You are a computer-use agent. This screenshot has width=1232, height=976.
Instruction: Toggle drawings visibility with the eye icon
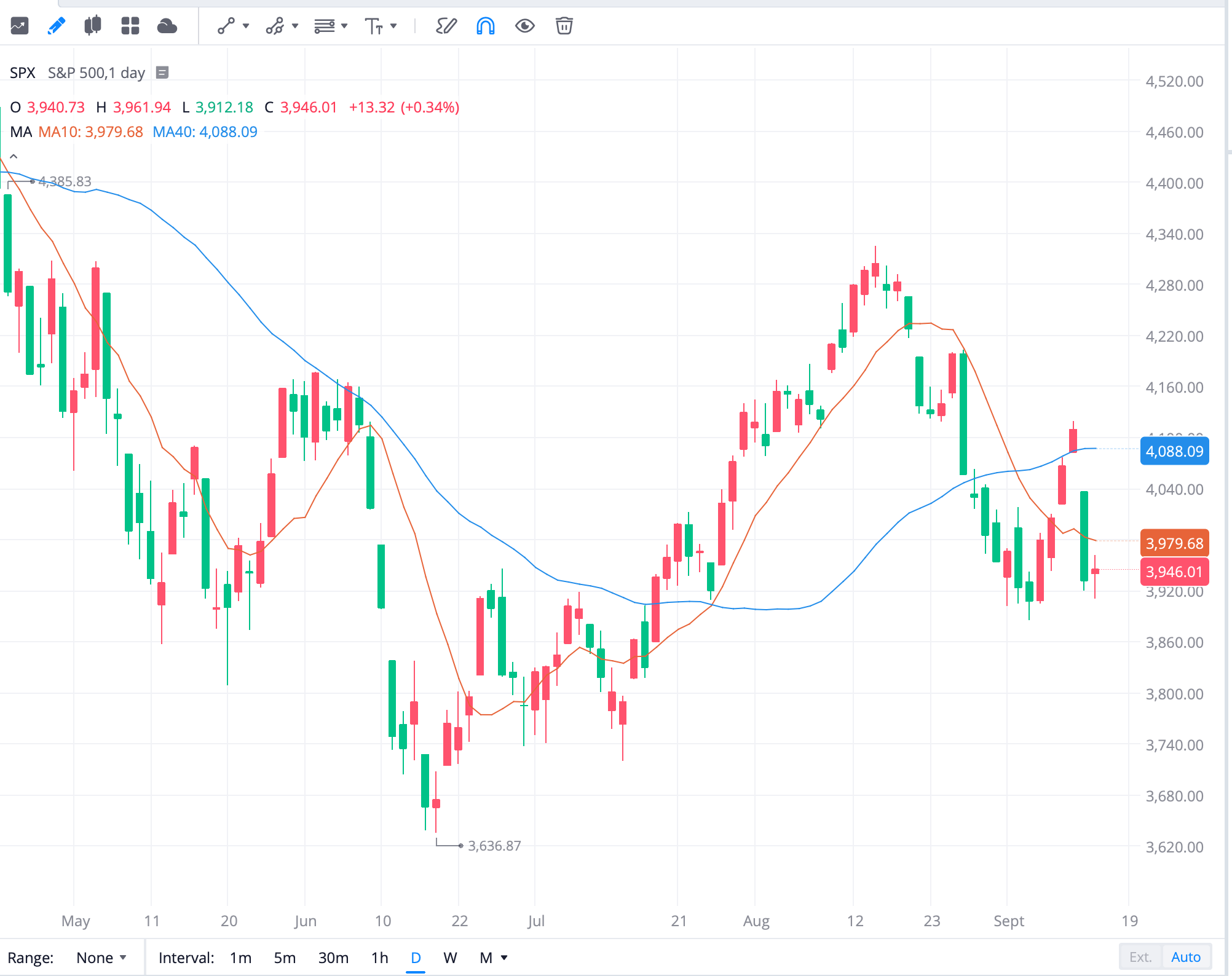point(525,26)
